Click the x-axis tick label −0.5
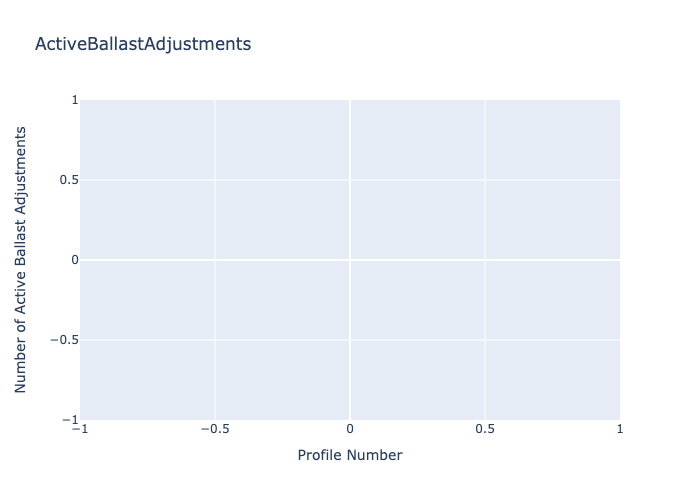The height and width of the screenshot is (500, 700). [x=215, y=428]
